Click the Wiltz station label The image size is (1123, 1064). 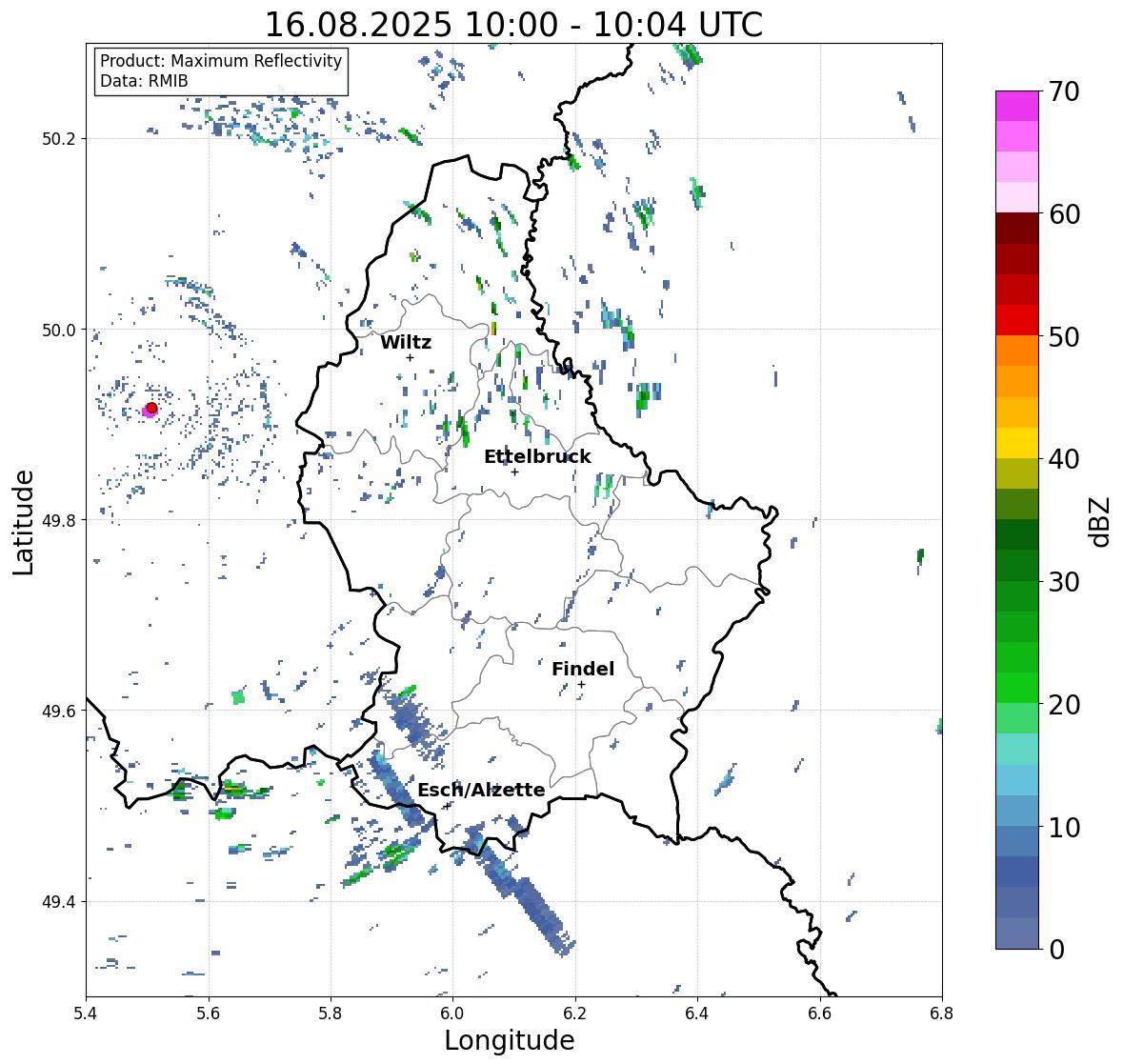406,342
